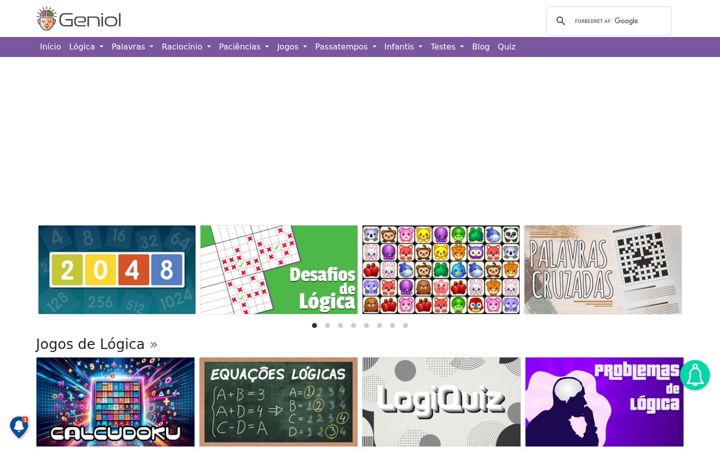This screenshot has height=450, width=720.
Task: Open the Calcudoku game card
Action: [115, 402]
